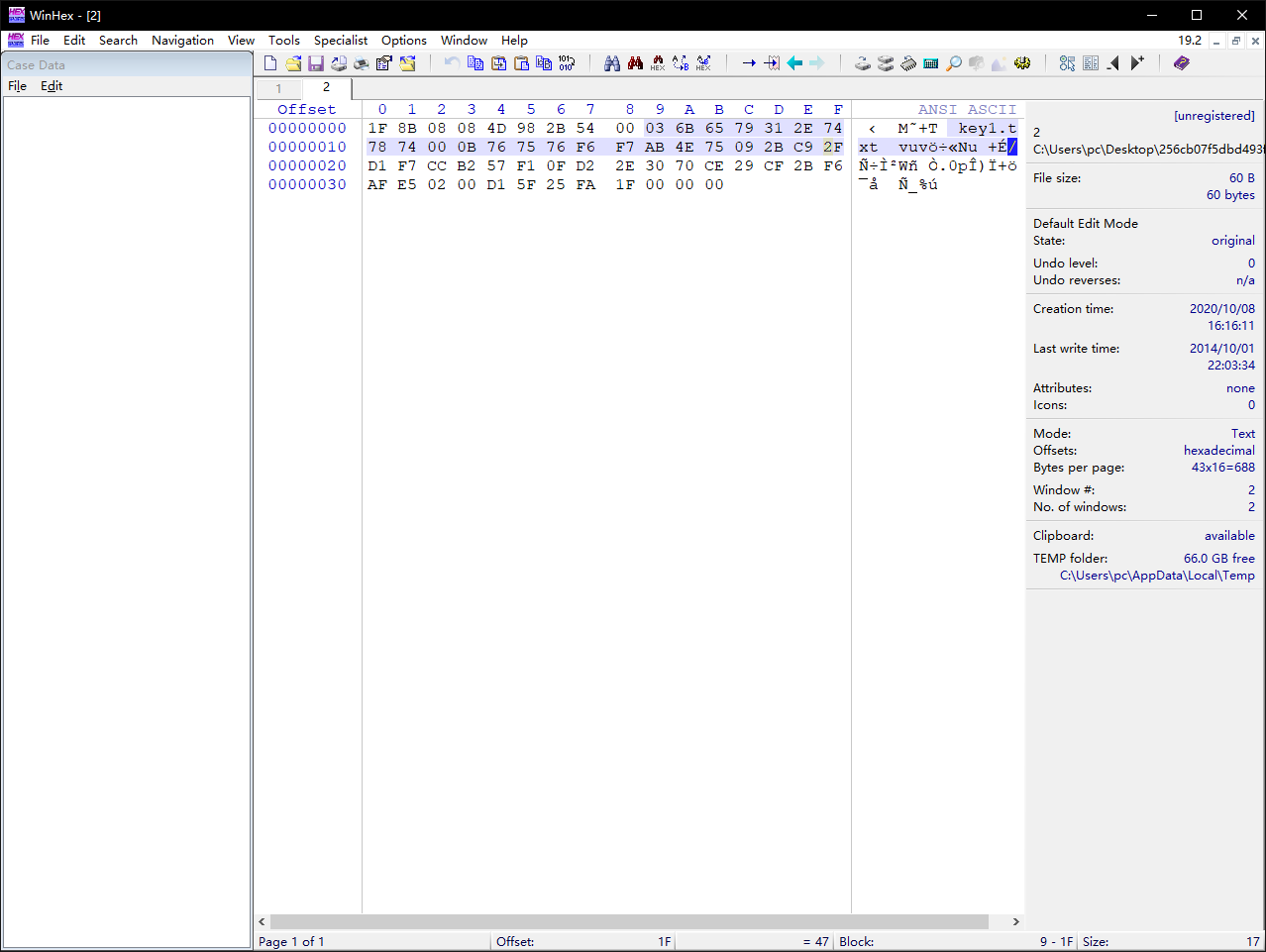This screenshot has width=1266, height=952.
Task: Open the RAM editor chip icon
Action: tap(908, 62)
